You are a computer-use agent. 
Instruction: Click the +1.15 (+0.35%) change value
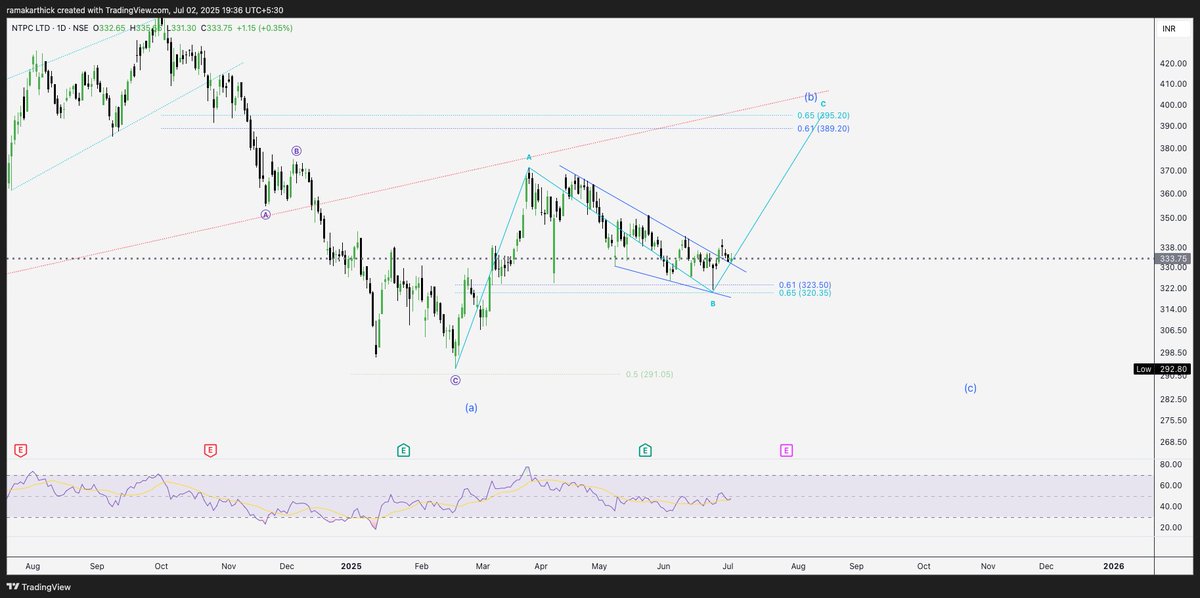266,28
